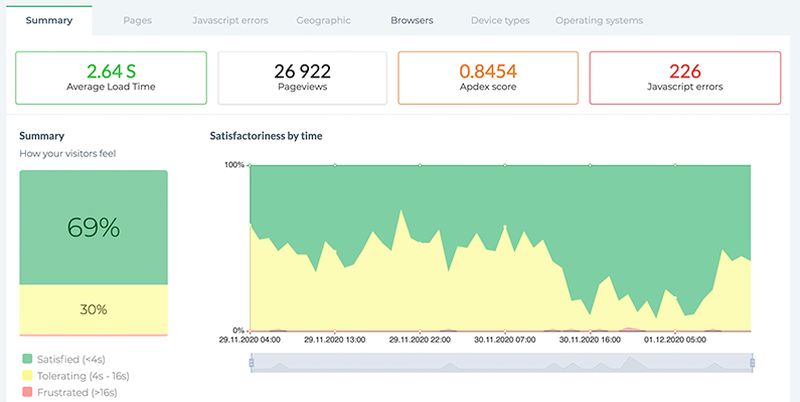This screenshot has width=800, height=402.
Task: Toggle the Tolerating legend yellow swatch
Action: pyautogui.click(x=27, y=376)
